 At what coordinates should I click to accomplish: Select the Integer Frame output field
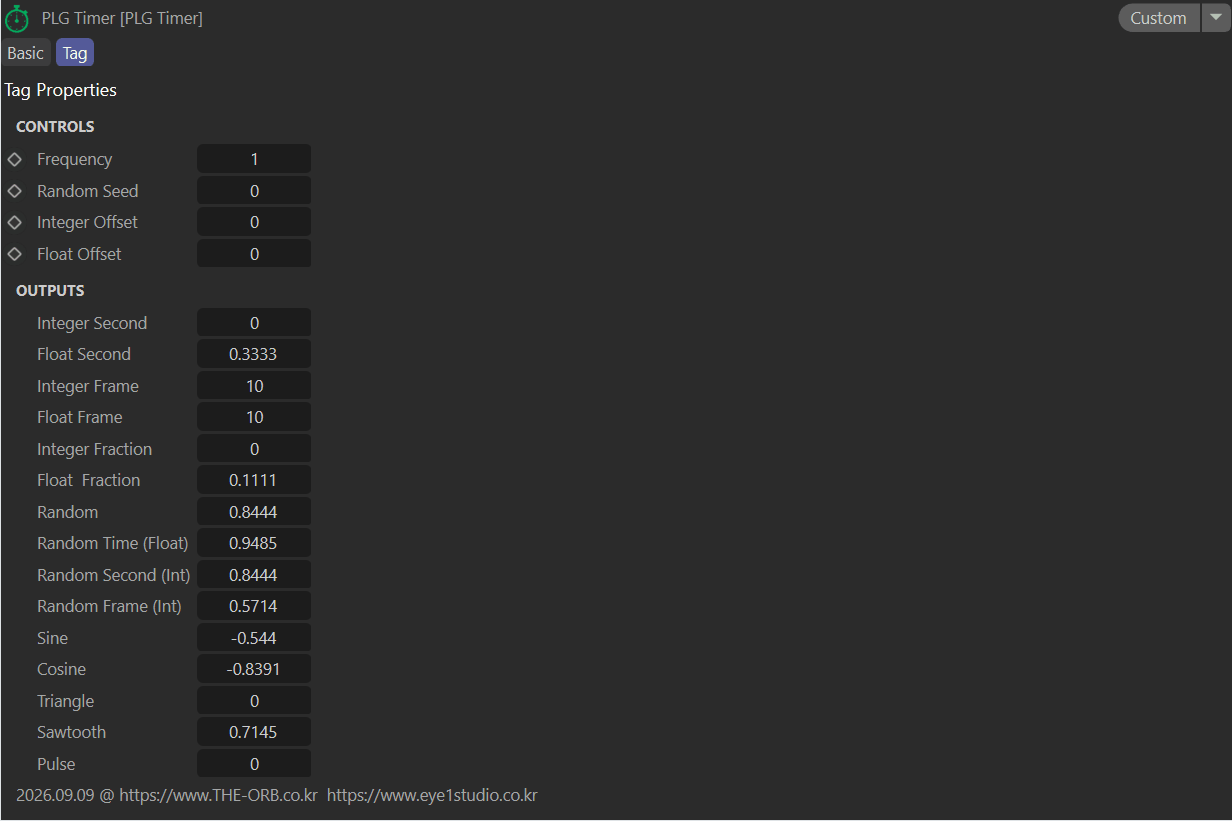(x=254, y=386)
